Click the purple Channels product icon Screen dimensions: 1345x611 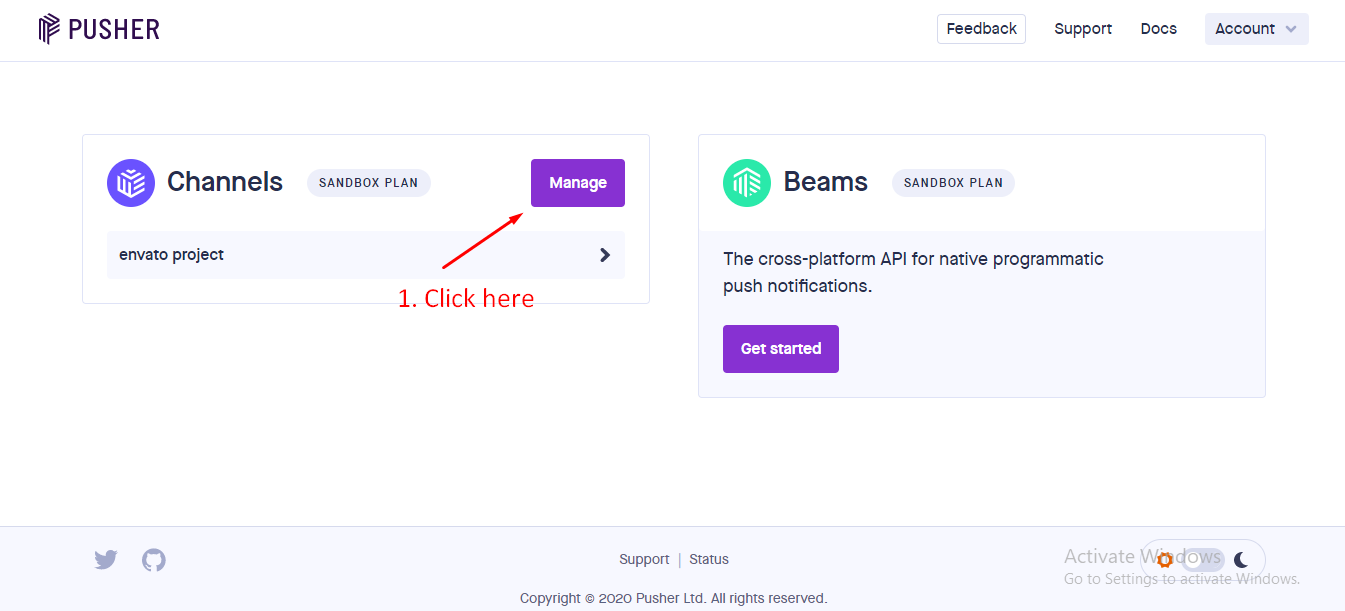pyautogui.click(x=131, y=183)
